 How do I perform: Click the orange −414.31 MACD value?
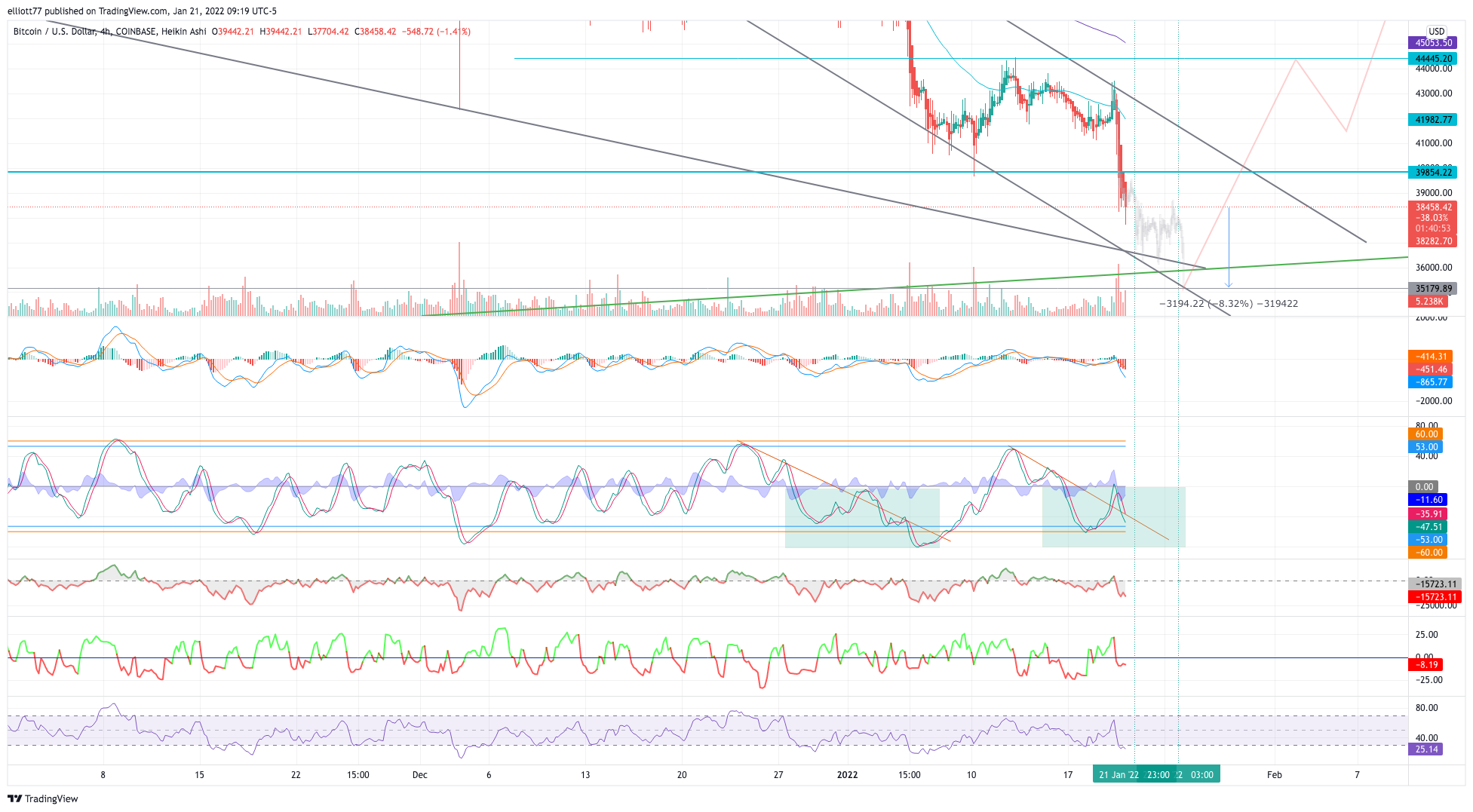[x=1430, y=357]
